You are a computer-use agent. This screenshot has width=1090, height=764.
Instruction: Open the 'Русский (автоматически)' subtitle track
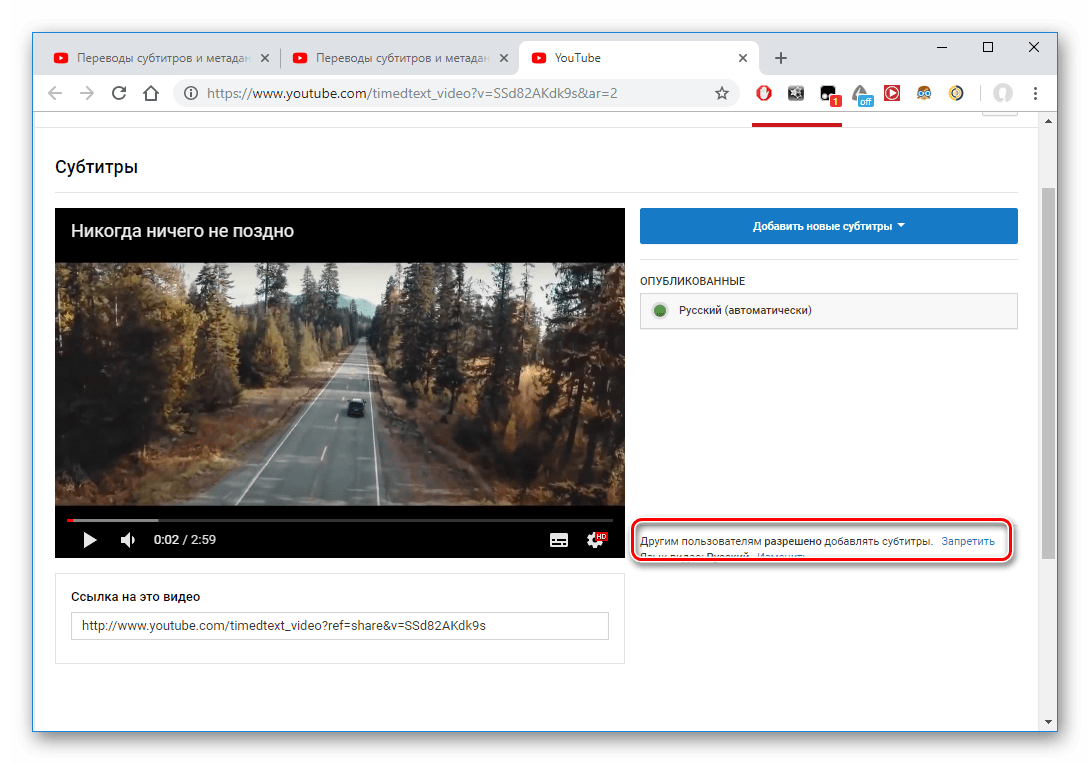pyautogui.click(x=829, y=311)
